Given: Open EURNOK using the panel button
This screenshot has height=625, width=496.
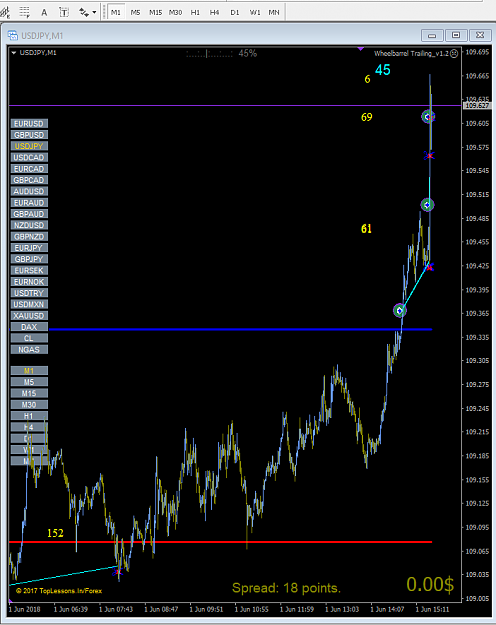Looking at the screenshot, I should (29, 282).
